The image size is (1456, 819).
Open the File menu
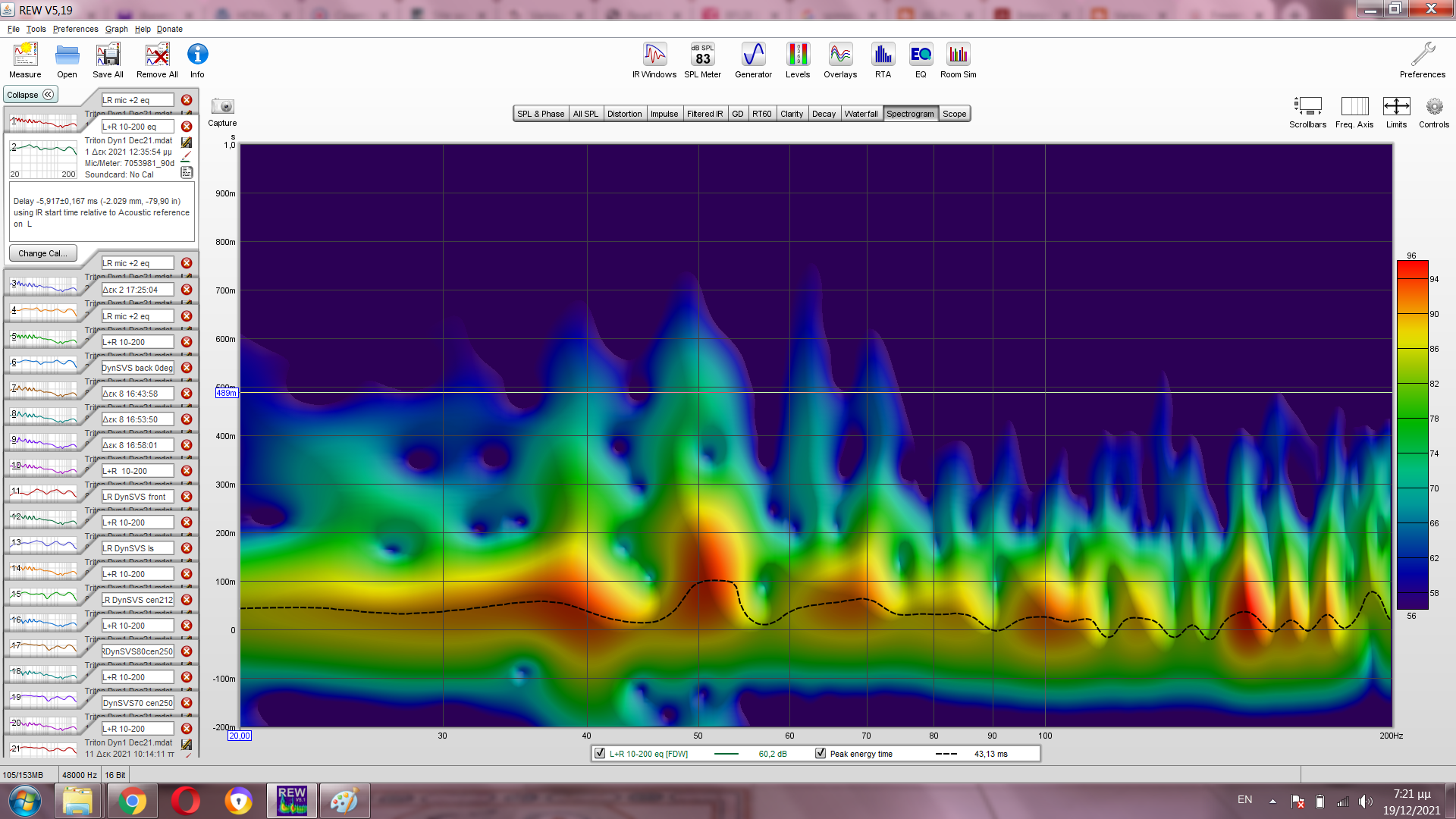[14, 29]
